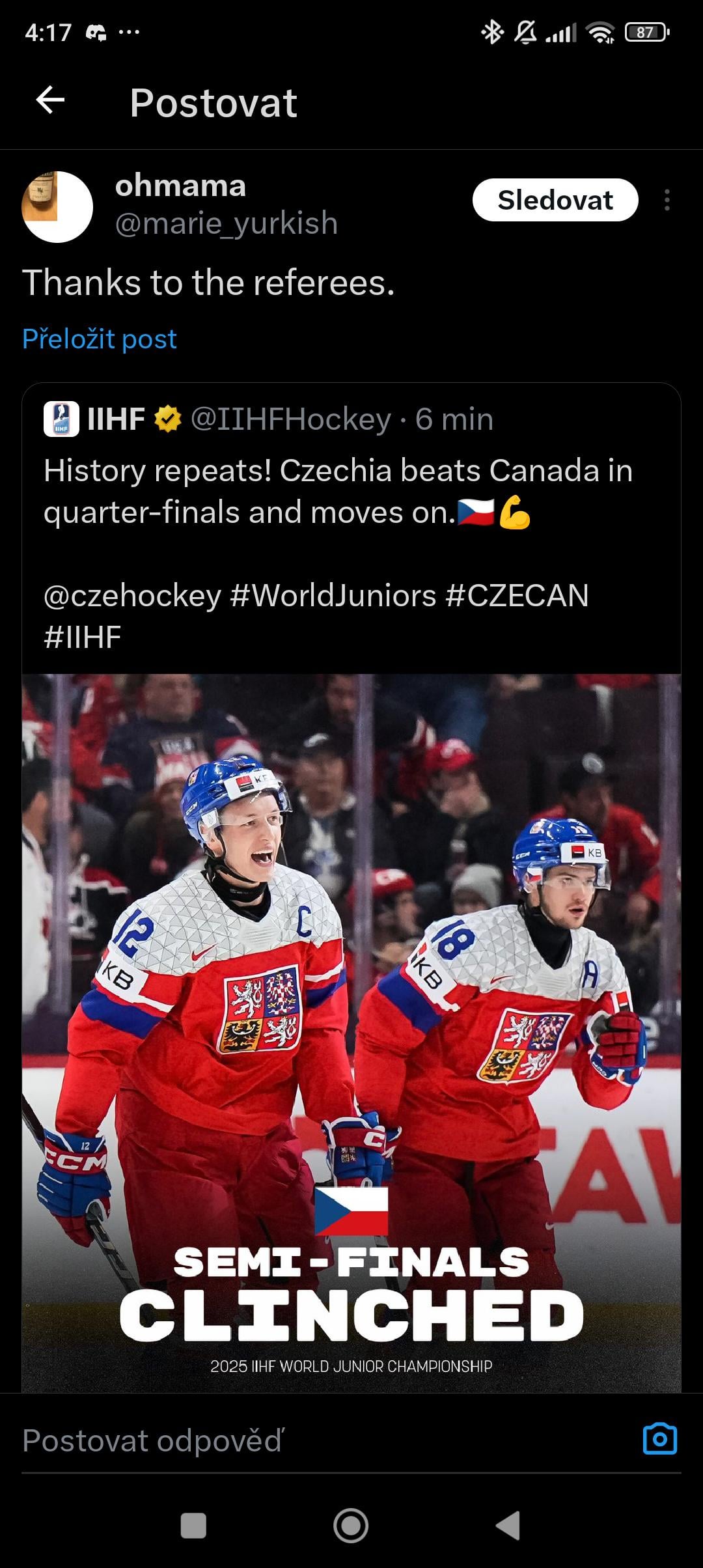Viewport: 703px width, 1568px height.
Task: Tap the Android recent apps square
Action: tap(193, 1525)
